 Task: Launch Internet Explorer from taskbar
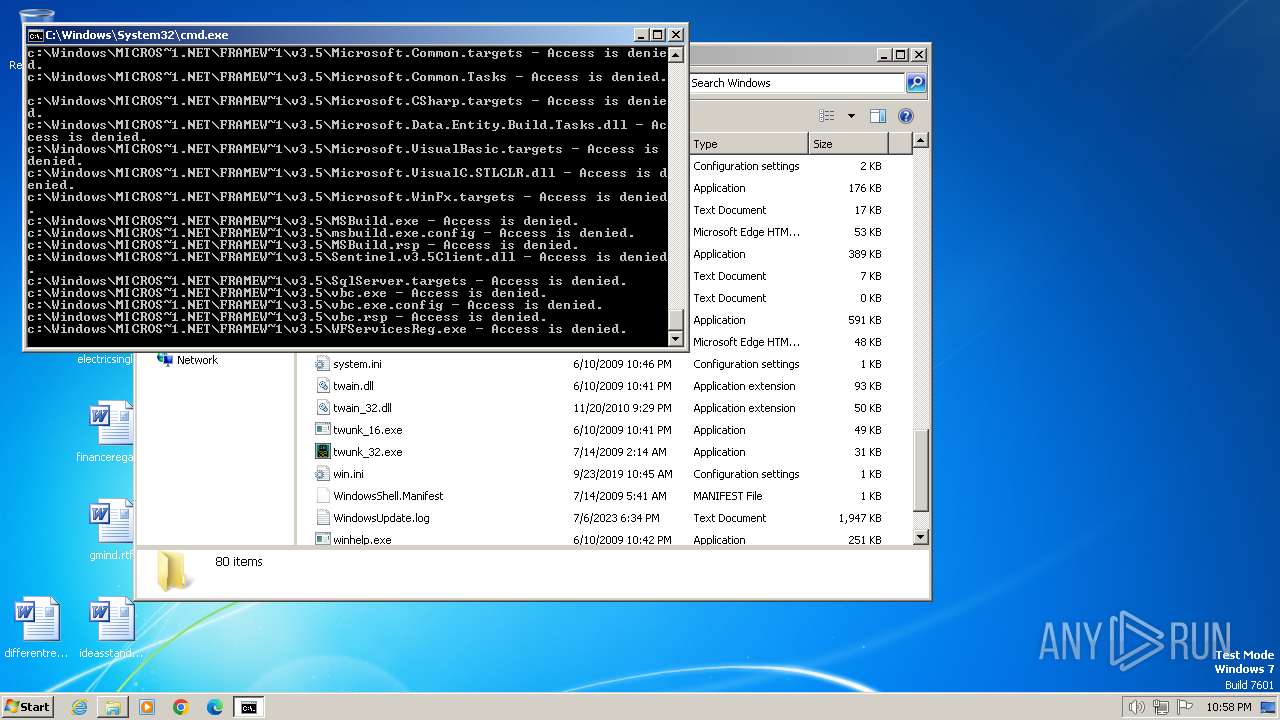point(79,707)
